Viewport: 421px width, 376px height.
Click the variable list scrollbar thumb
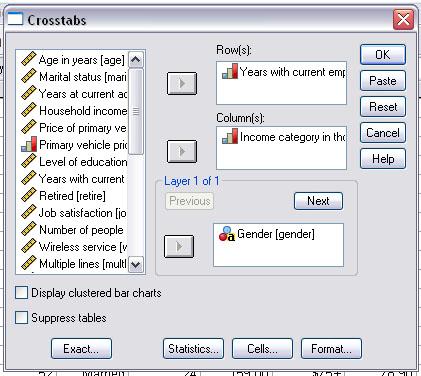click(x=136, y=111)
